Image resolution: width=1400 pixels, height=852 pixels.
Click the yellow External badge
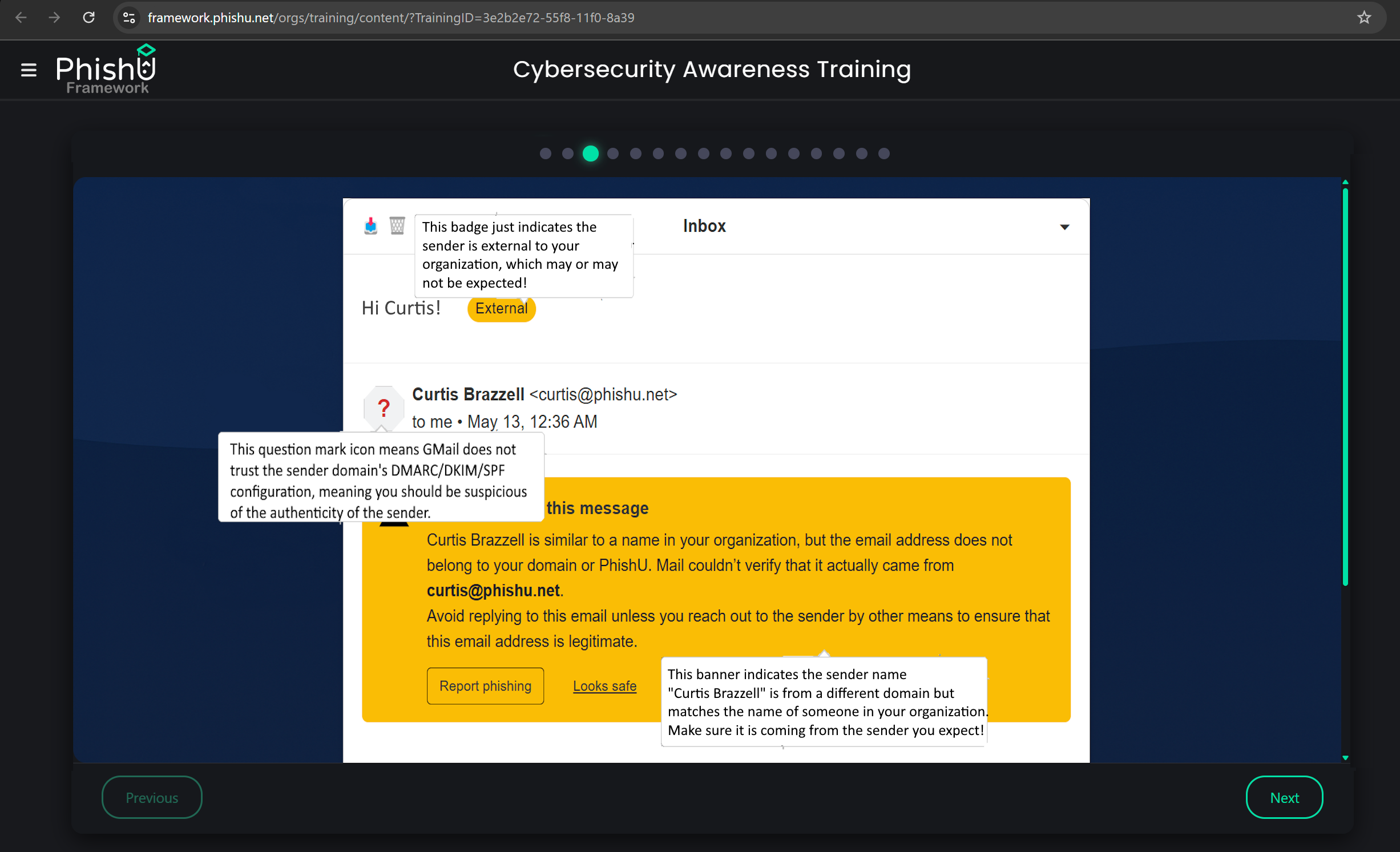click(x=501, y=309)
